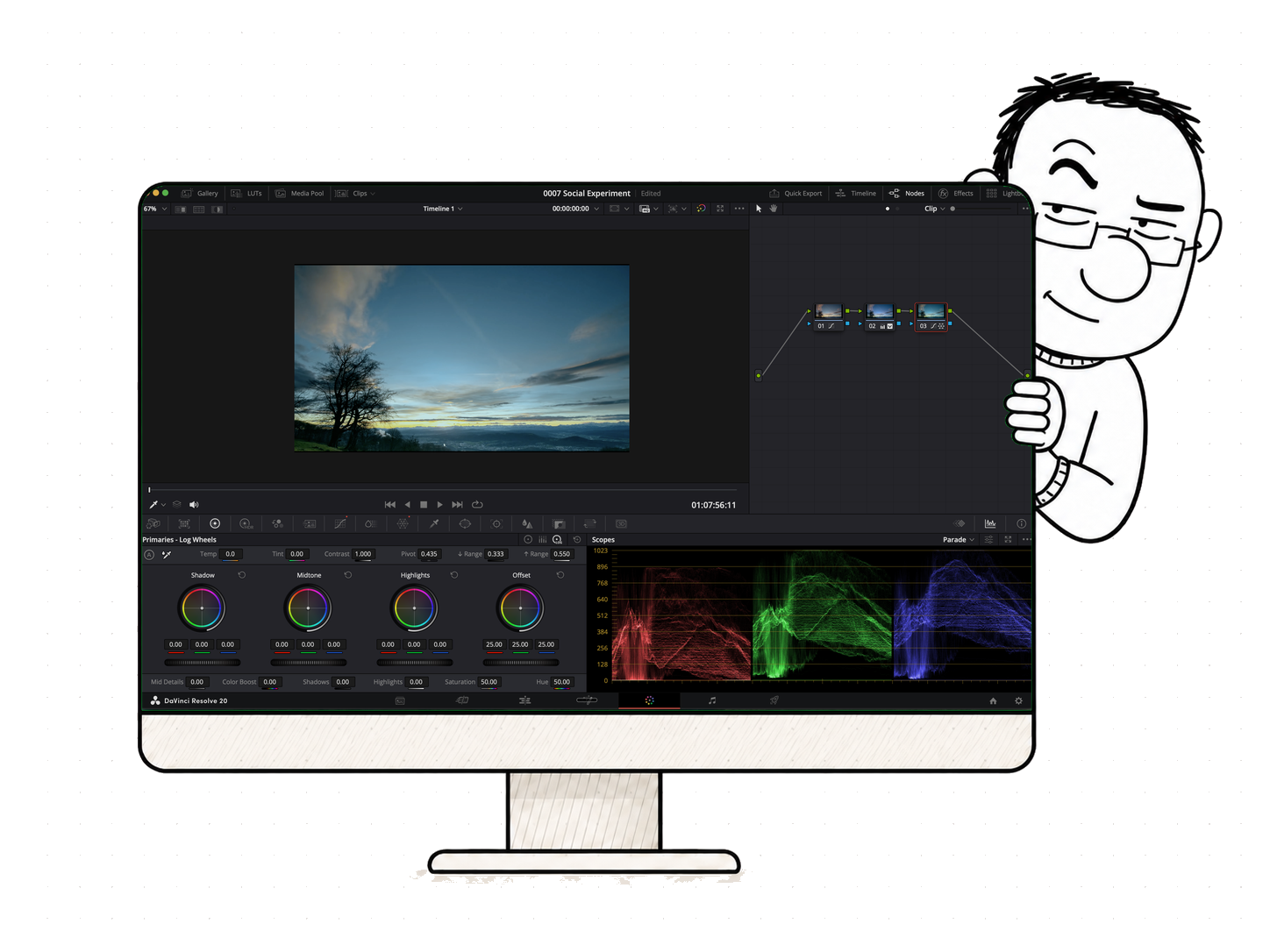Expand the Clips dropdown arrow
This screenshot has height=952, width=1270.
tap(373, 193)
